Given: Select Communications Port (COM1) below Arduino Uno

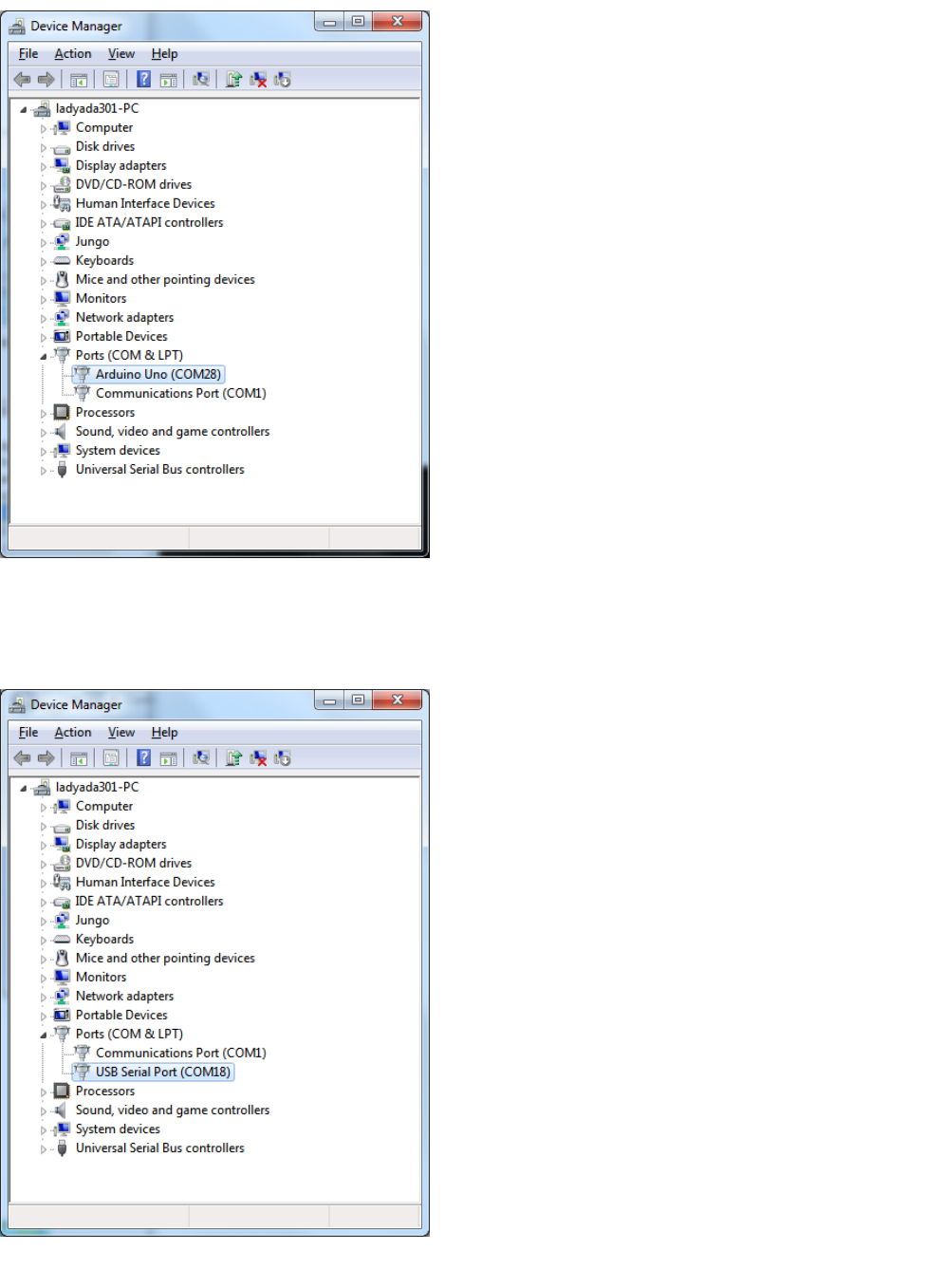Looking at the screenshot, I should [181, 393].
